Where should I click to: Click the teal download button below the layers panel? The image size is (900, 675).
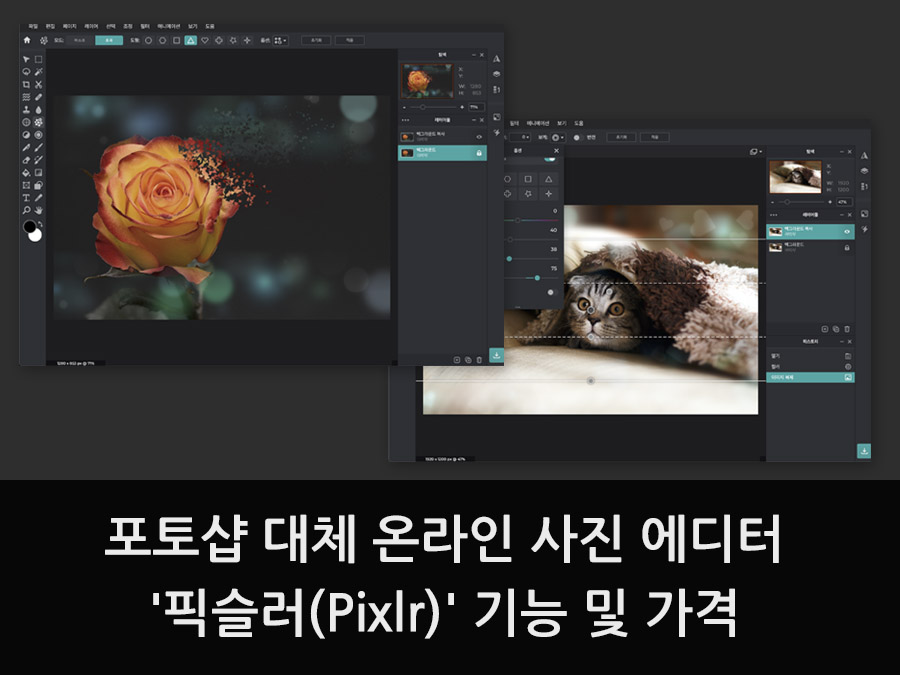click(x=497, y=355)
